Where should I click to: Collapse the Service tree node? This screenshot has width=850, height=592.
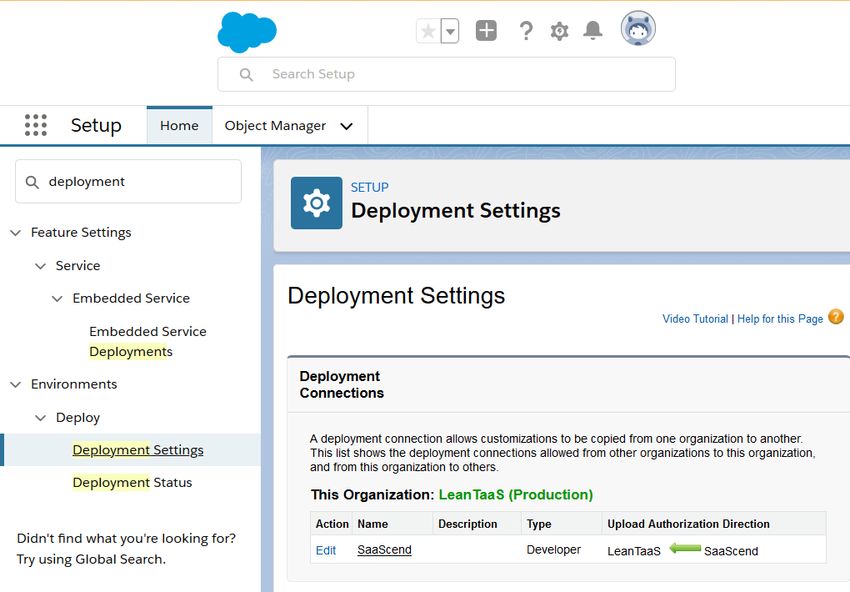[x=41, y=266]
